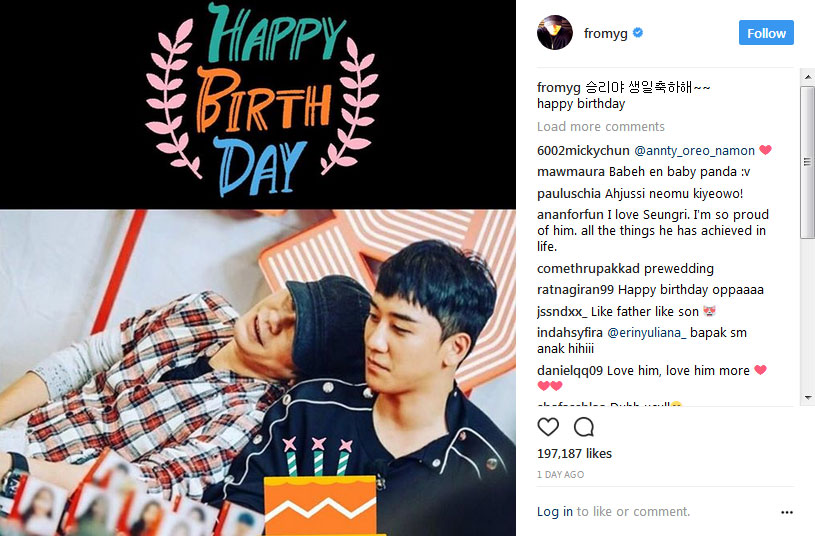815x536 pixels.
Task: Open the Log in link
Action: click(x=555, y=512)
